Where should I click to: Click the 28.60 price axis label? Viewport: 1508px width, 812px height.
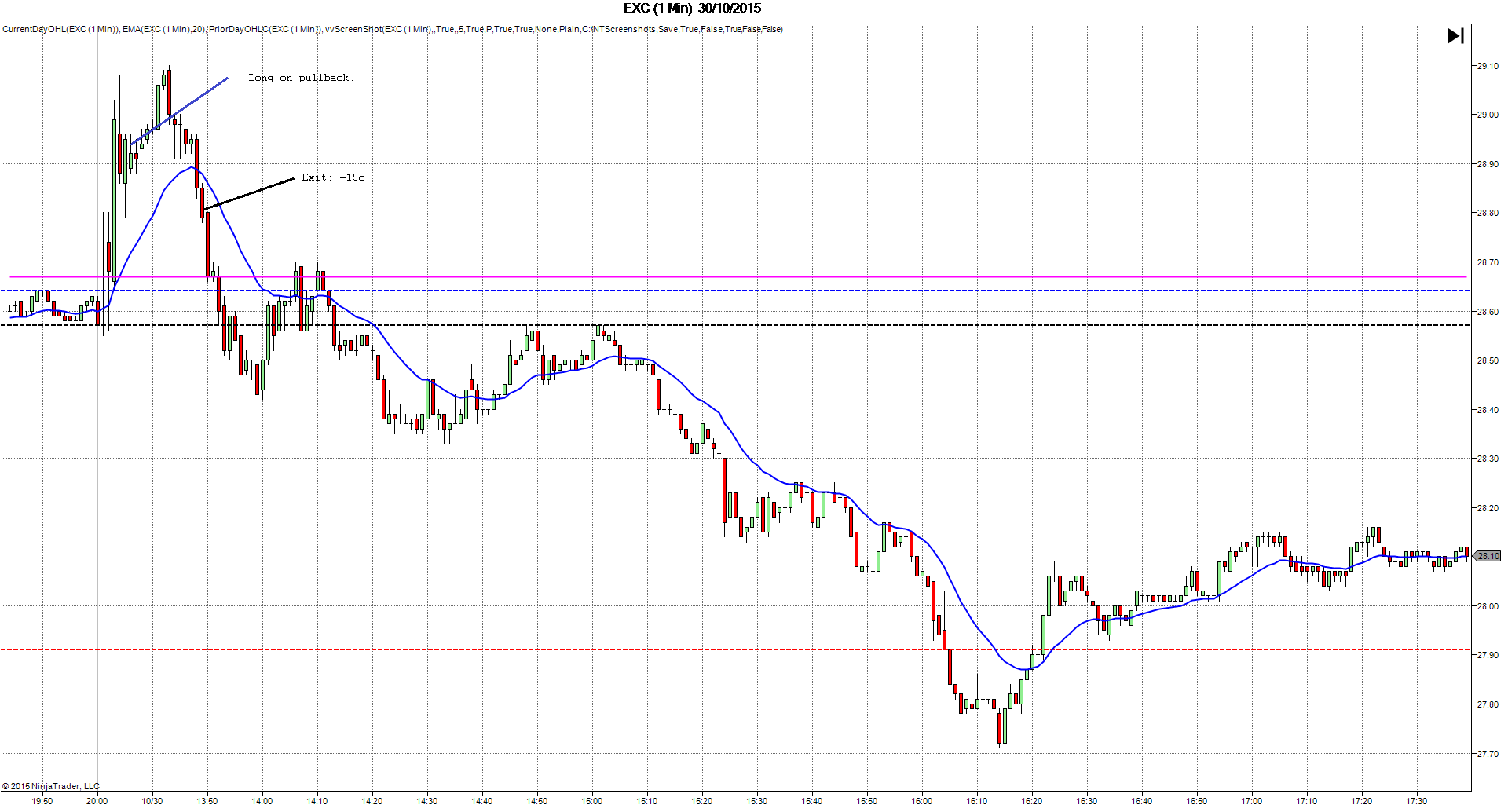pos(1487,312)
